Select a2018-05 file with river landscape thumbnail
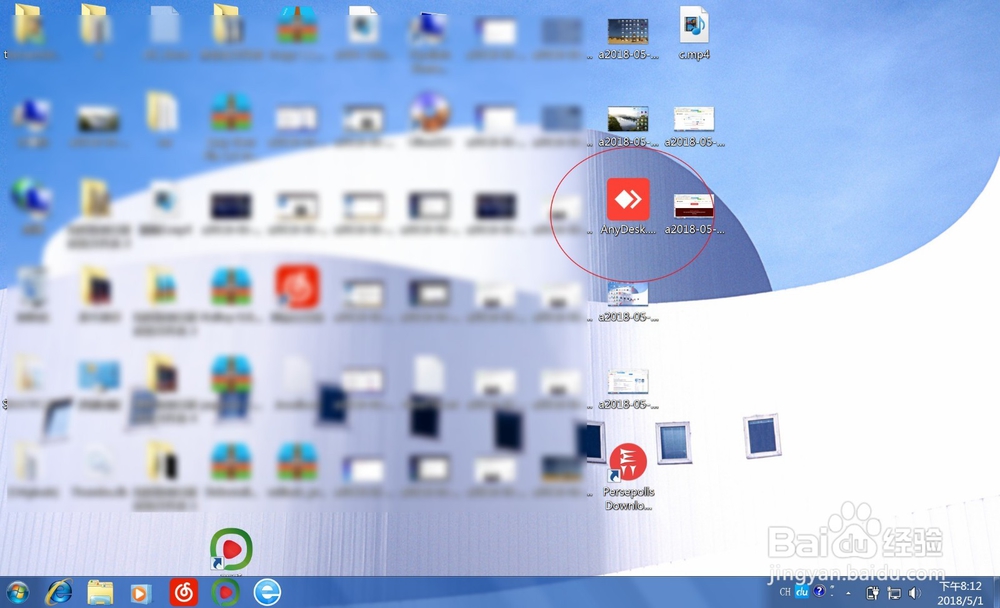Image resolution: width=1000 pixels, height=608 pixels. click(x=628, y=126)
